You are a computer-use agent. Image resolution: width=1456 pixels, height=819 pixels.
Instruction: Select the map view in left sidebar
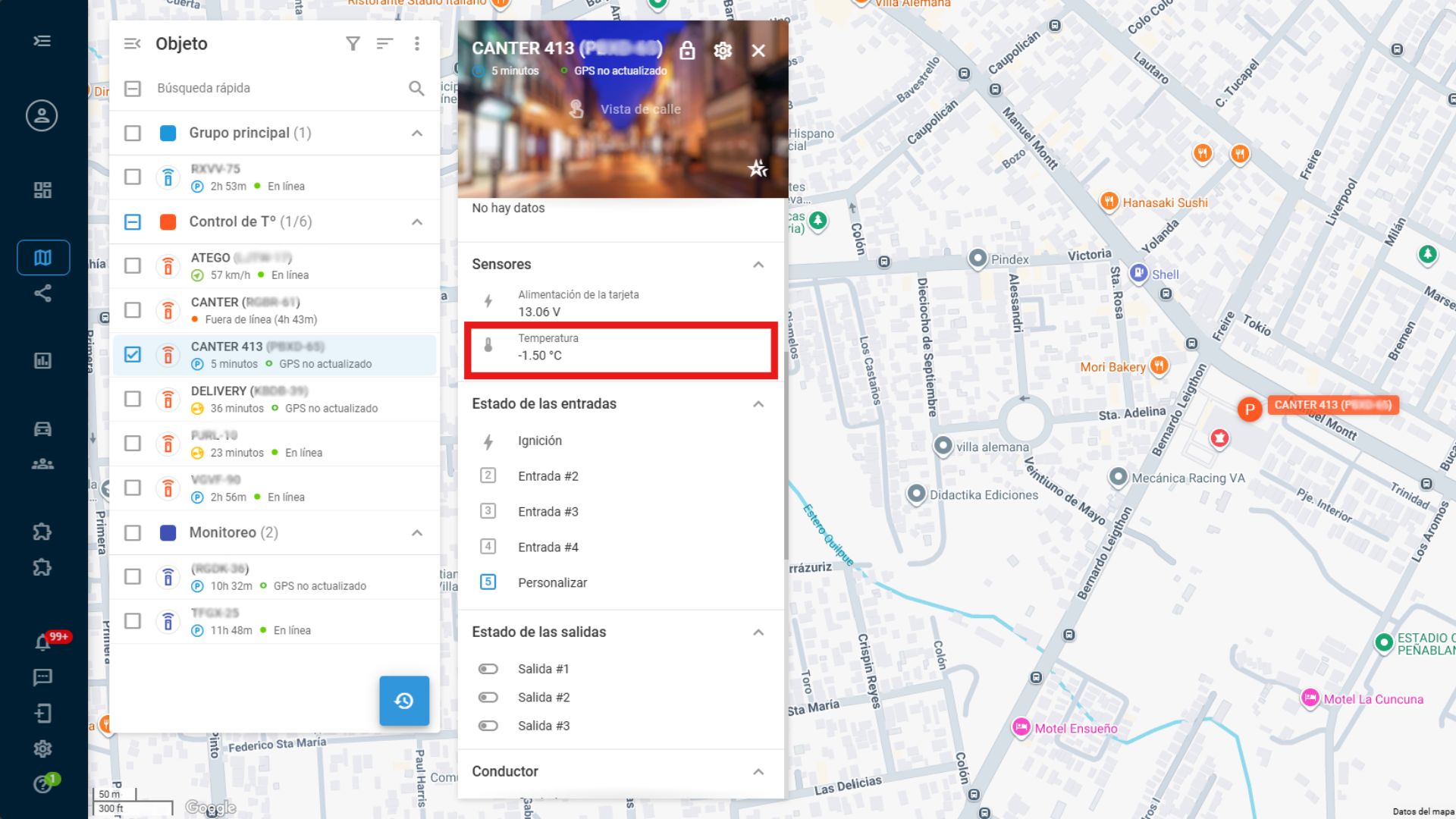(x=43, y=258)
